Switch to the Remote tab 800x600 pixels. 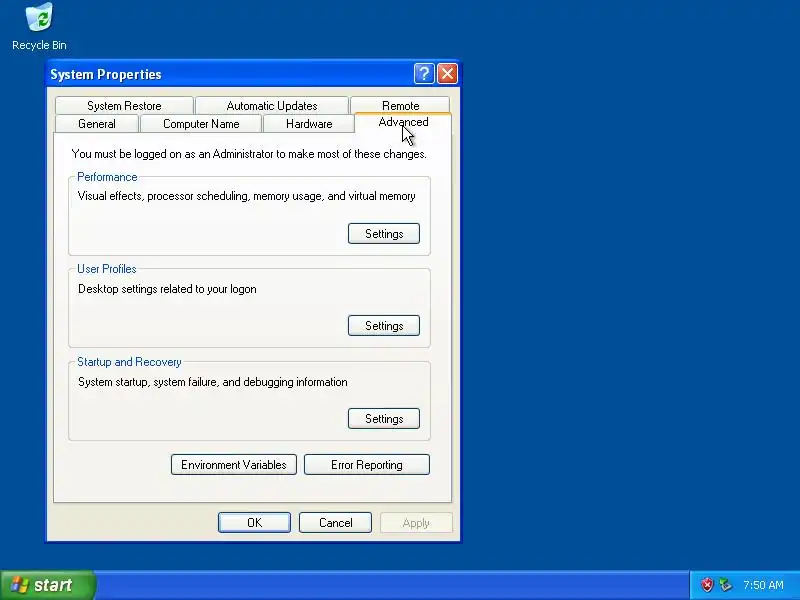point(401,105)
